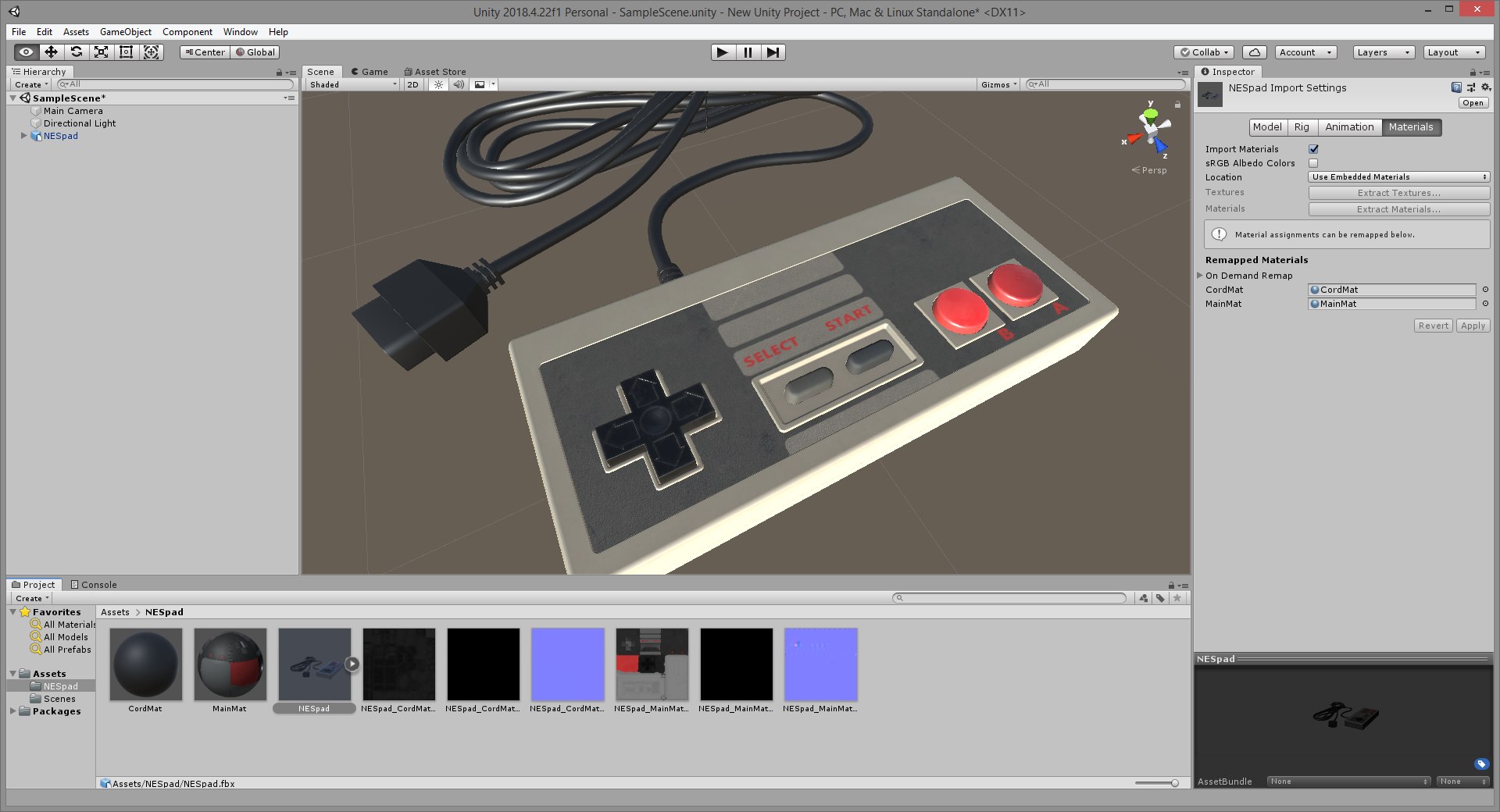The height and width of the screenshot is (812, 1500).
Task: Open the Component menu
Action: 187,32
